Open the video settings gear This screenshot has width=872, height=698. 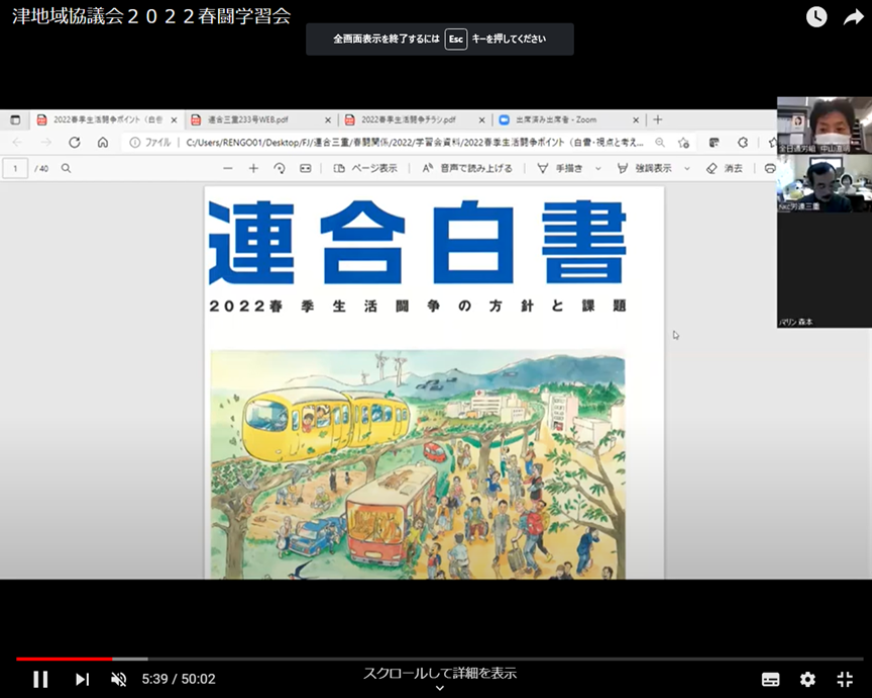point(807,679)
